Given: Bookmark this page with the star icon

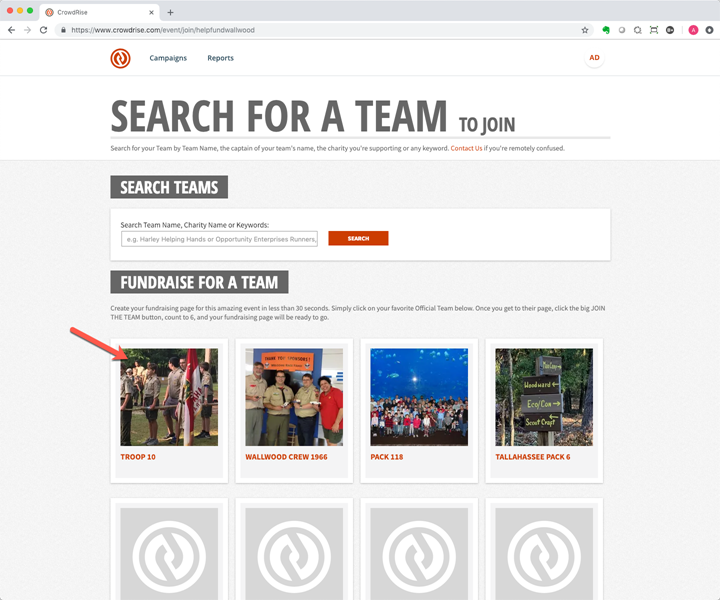Looking at the screenshot, I should click(x=585, y=30).
